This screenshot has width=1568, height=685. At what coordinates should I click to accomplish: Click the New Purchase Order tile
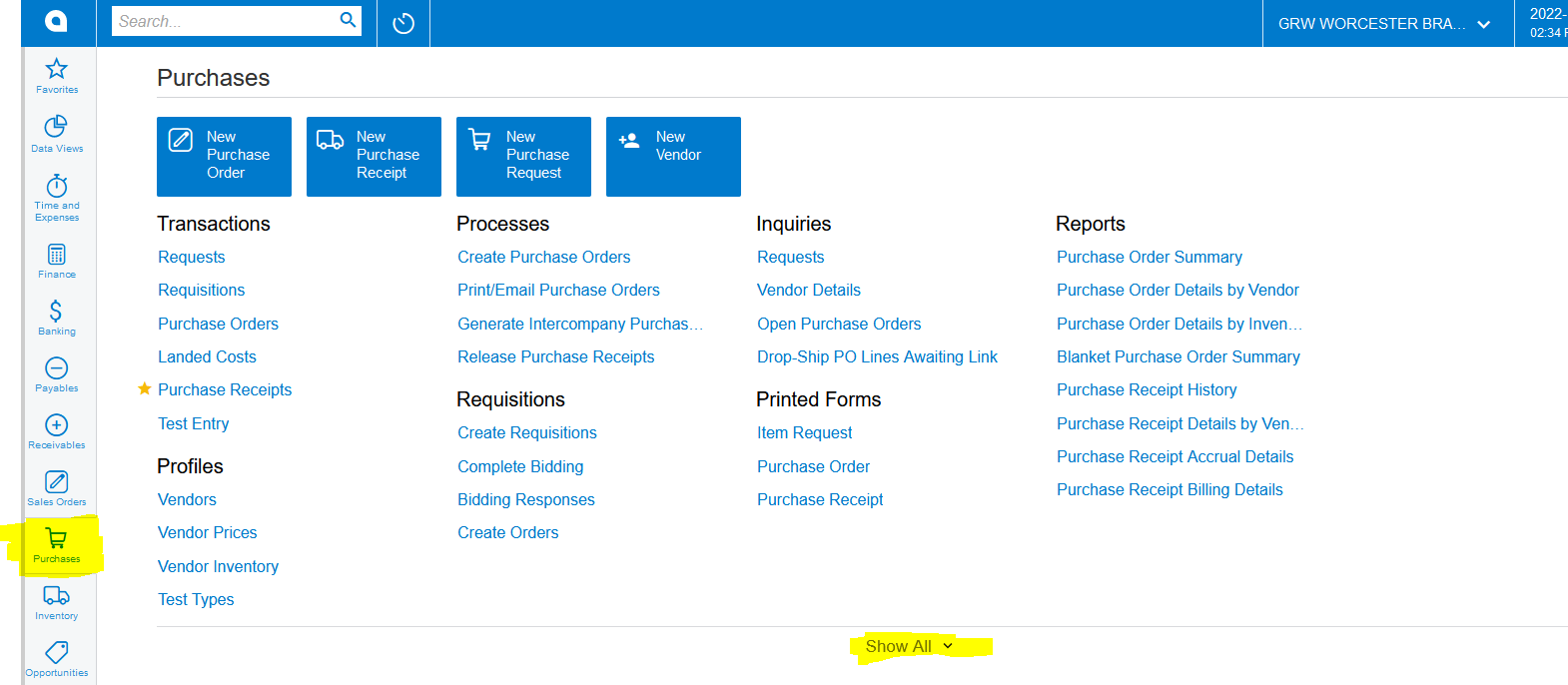pyautogui.click(x=224, y=156)
